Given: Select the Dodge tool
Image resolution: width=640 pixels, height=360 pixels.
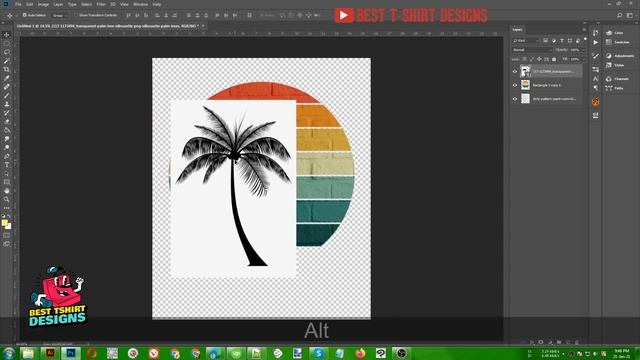Looking at the screenshot, I should pyautogui.click(x=7, y=147).
